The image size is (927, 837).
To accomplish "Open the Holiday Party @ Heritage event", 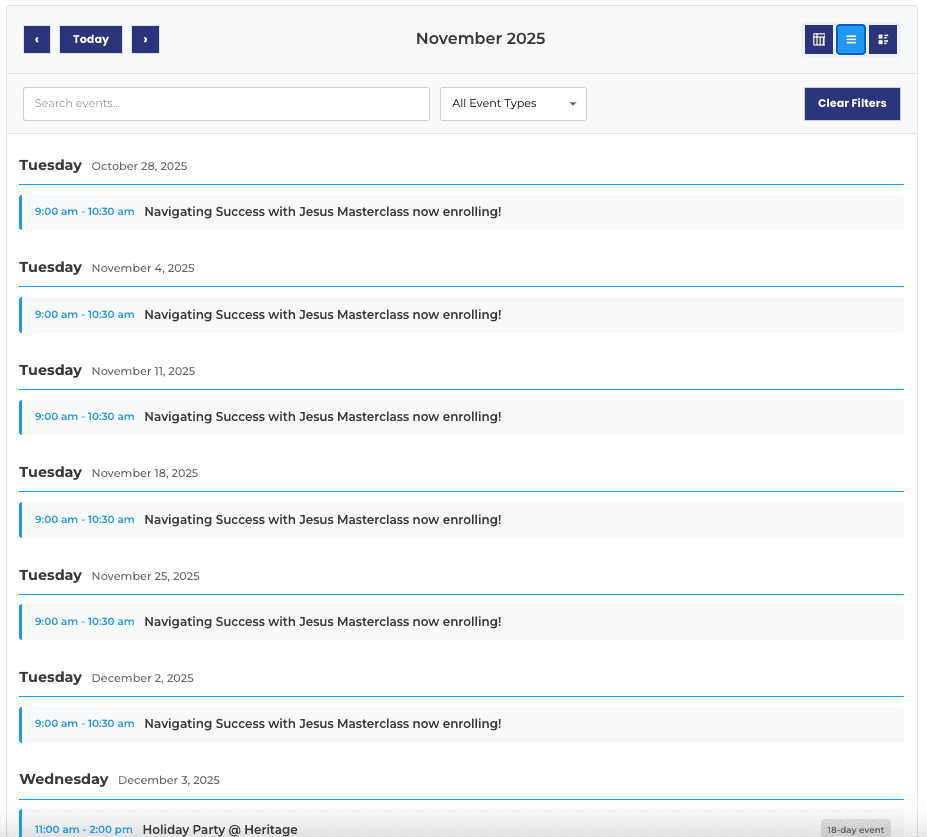I will click(220, 829).
